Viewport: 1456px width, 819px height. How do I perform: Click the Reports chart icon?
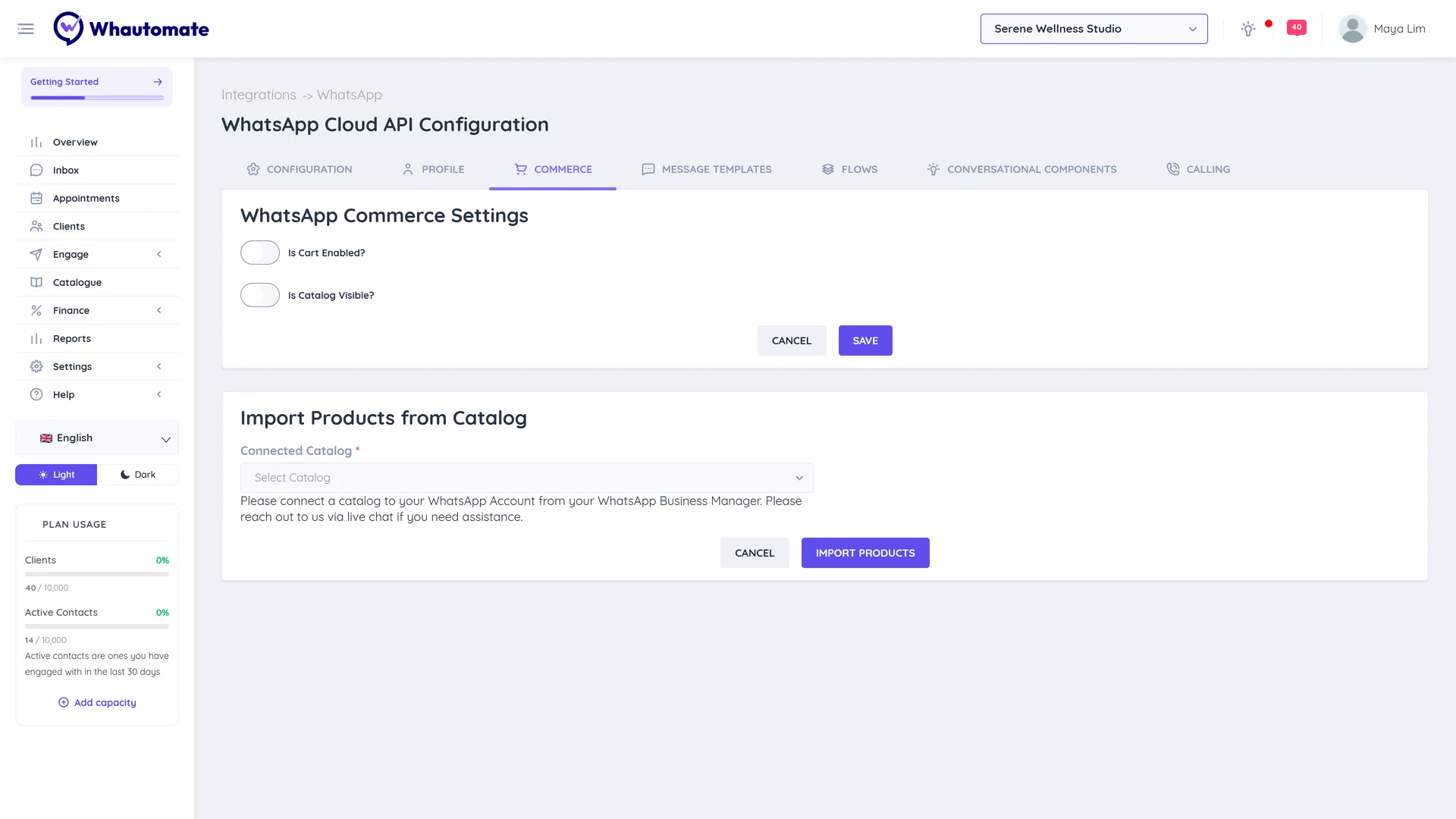[x=36, y=339]
